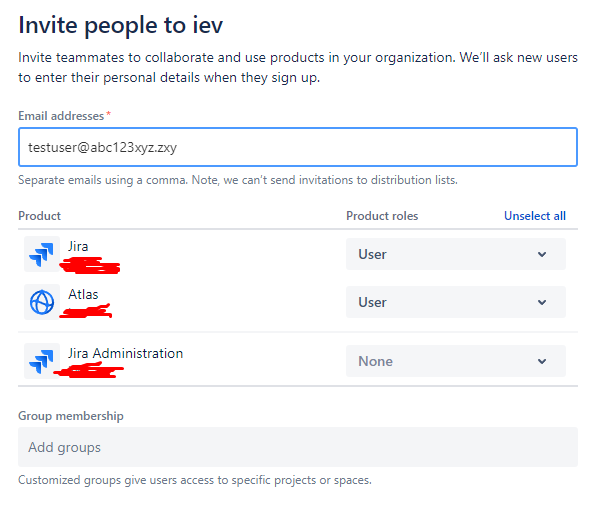Click the 'Separate emails using a comma' hint
610x506 pixels.
pyautogui.click(x=238, y=180)
